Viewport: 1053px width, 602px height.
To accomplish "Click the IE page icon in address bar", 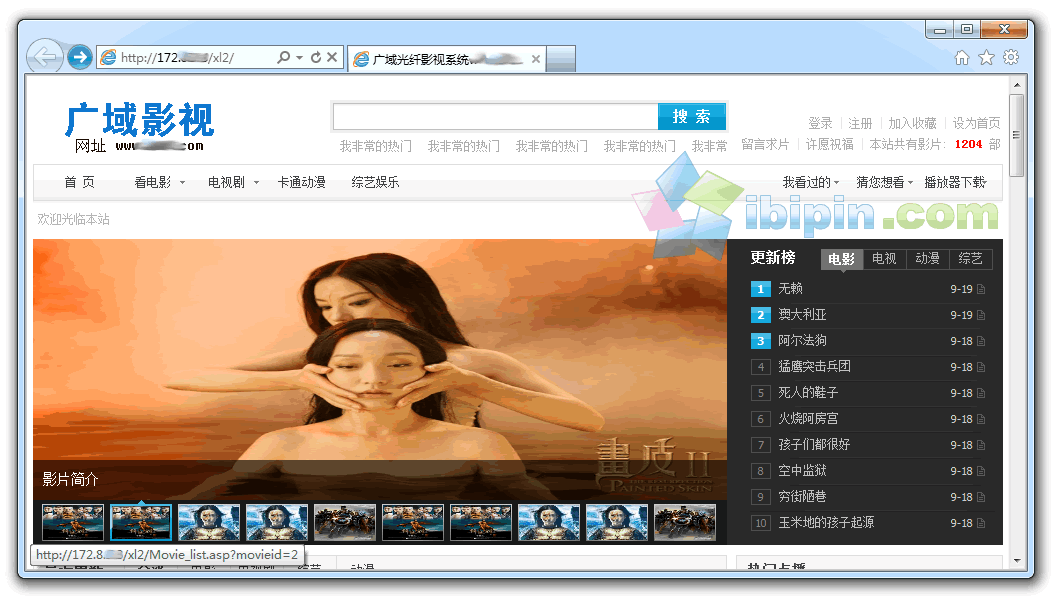I will [x=108, y=58].
